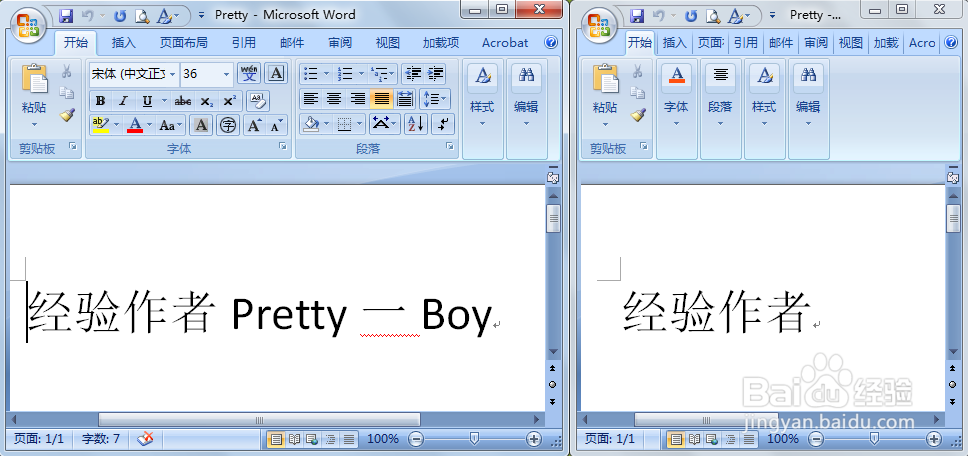Click 字数: 7 word count in status bar
The width and height of the screenshot is (968, 456).
(x=101, y=439)
